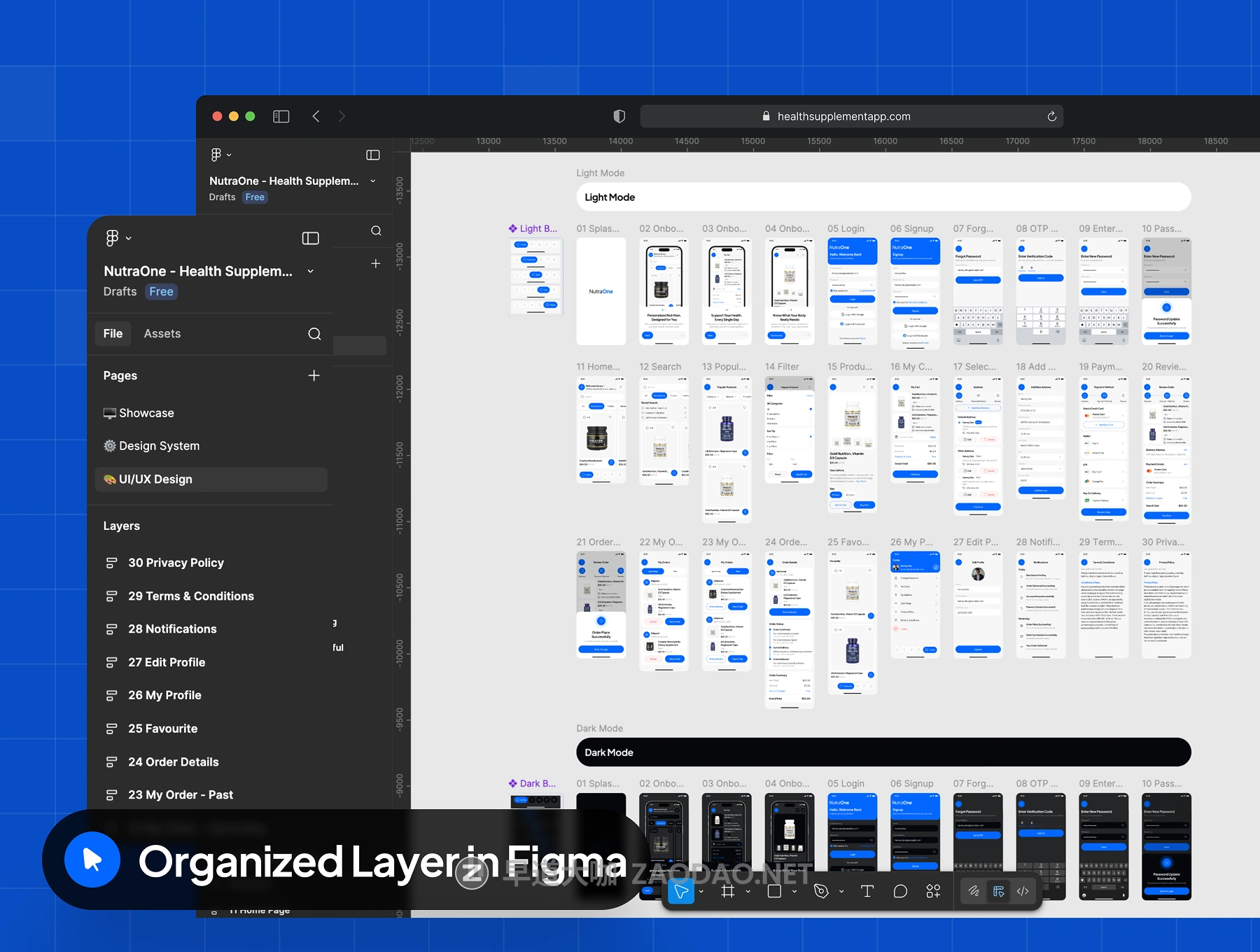The height and width of the screenshot is (952, 1260).
Task: Select the Move tool in the toolbar
Action: tap(680, 891)
